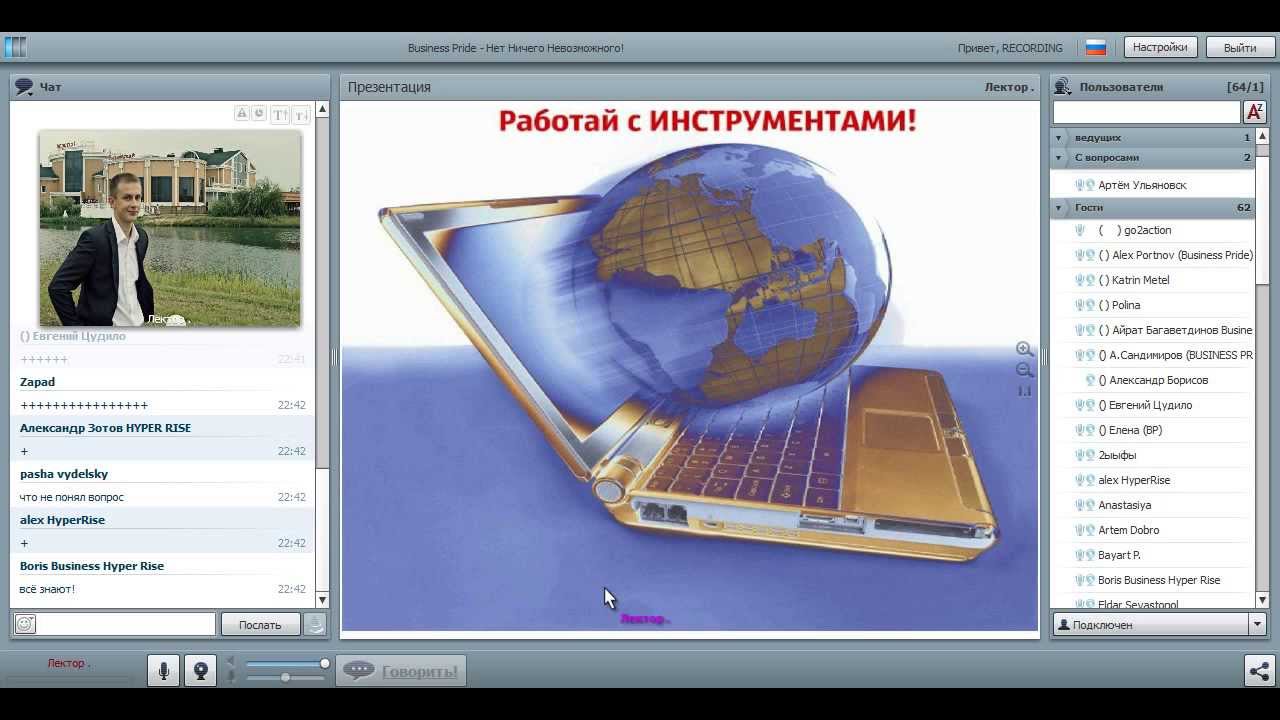Click microphone icon next to Katrin Metel
Screen dimensions: 1280x720
point(1080,280)
